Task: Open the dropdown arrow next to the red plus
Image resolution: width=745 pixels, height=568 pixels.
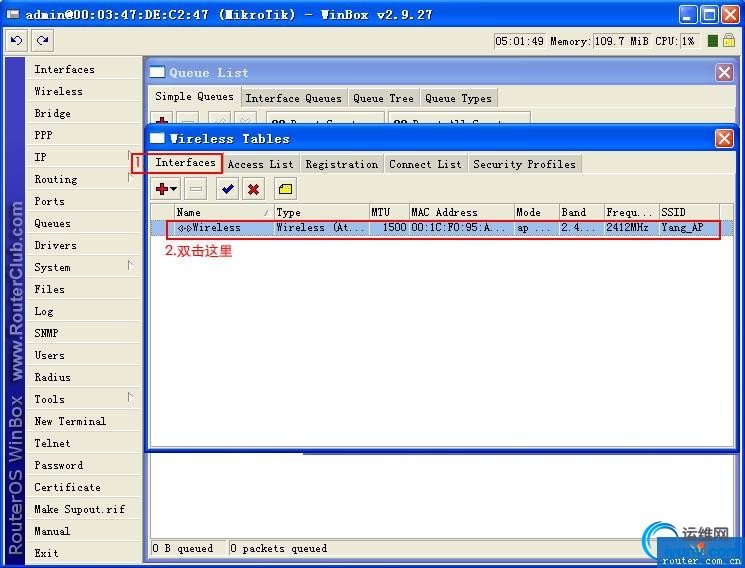Action: coord(174,189)
